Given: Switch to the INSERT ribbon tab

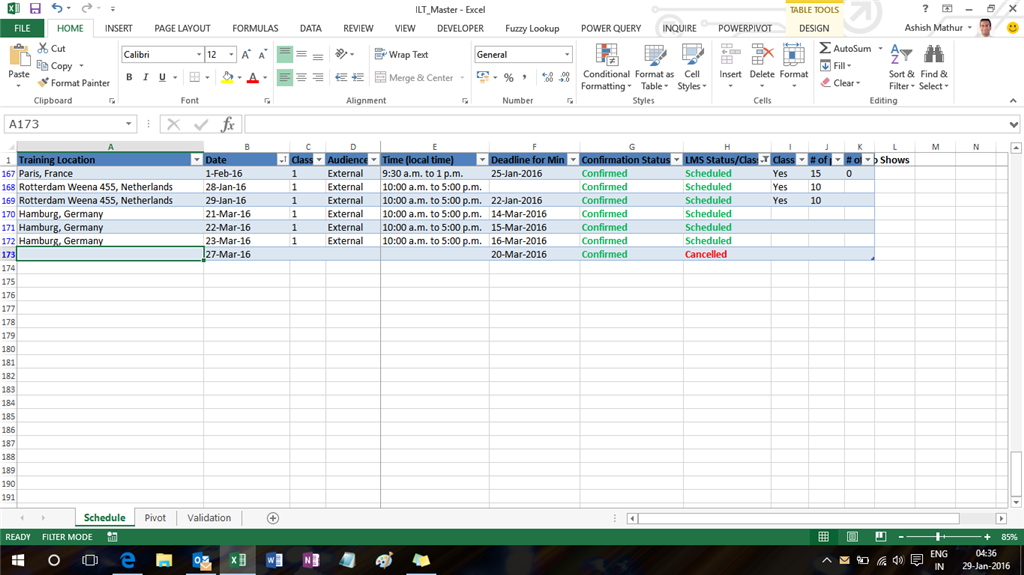Looking at the screenshot, I should [118, 28].
